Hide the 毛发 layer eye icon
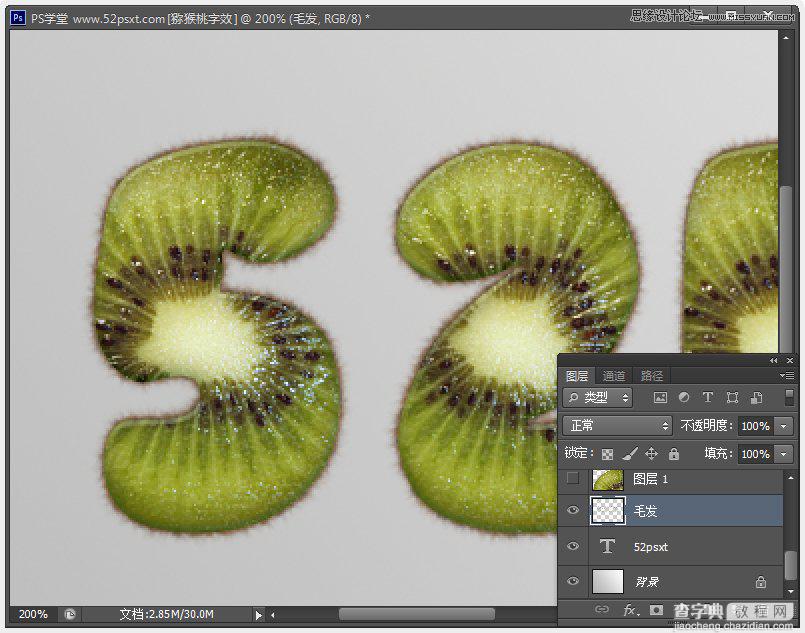The height and width of the screenshot is (633, 805). (573, 510)
